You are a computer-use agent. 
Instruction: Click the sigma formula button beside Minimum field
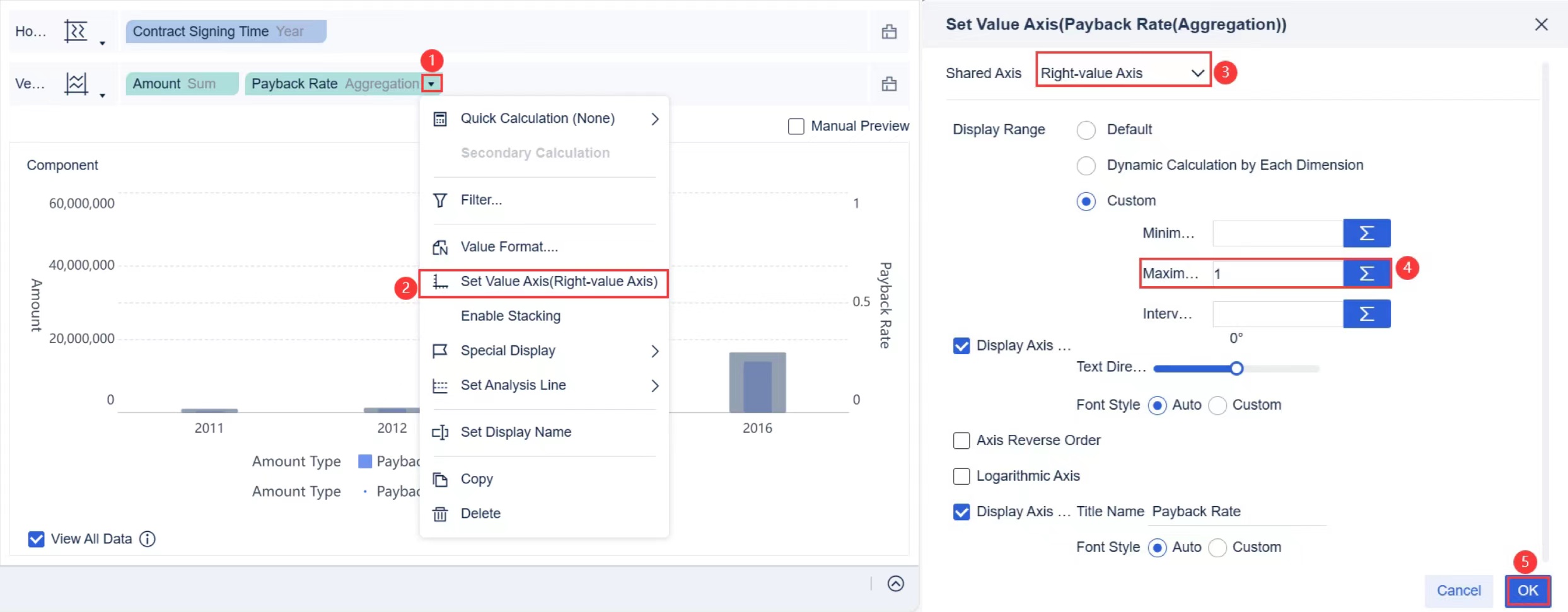coord(1366,233)
